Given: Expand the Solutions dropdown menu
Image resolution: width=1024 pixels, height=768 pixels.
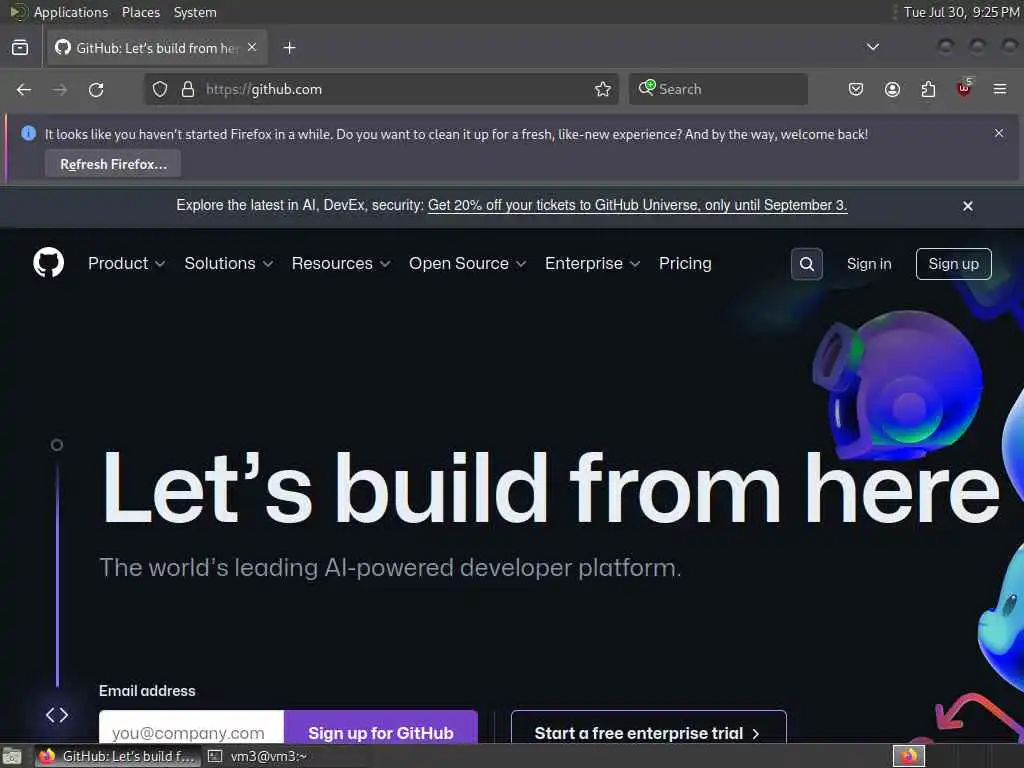Looking at the screenshot, I should 229,263.
